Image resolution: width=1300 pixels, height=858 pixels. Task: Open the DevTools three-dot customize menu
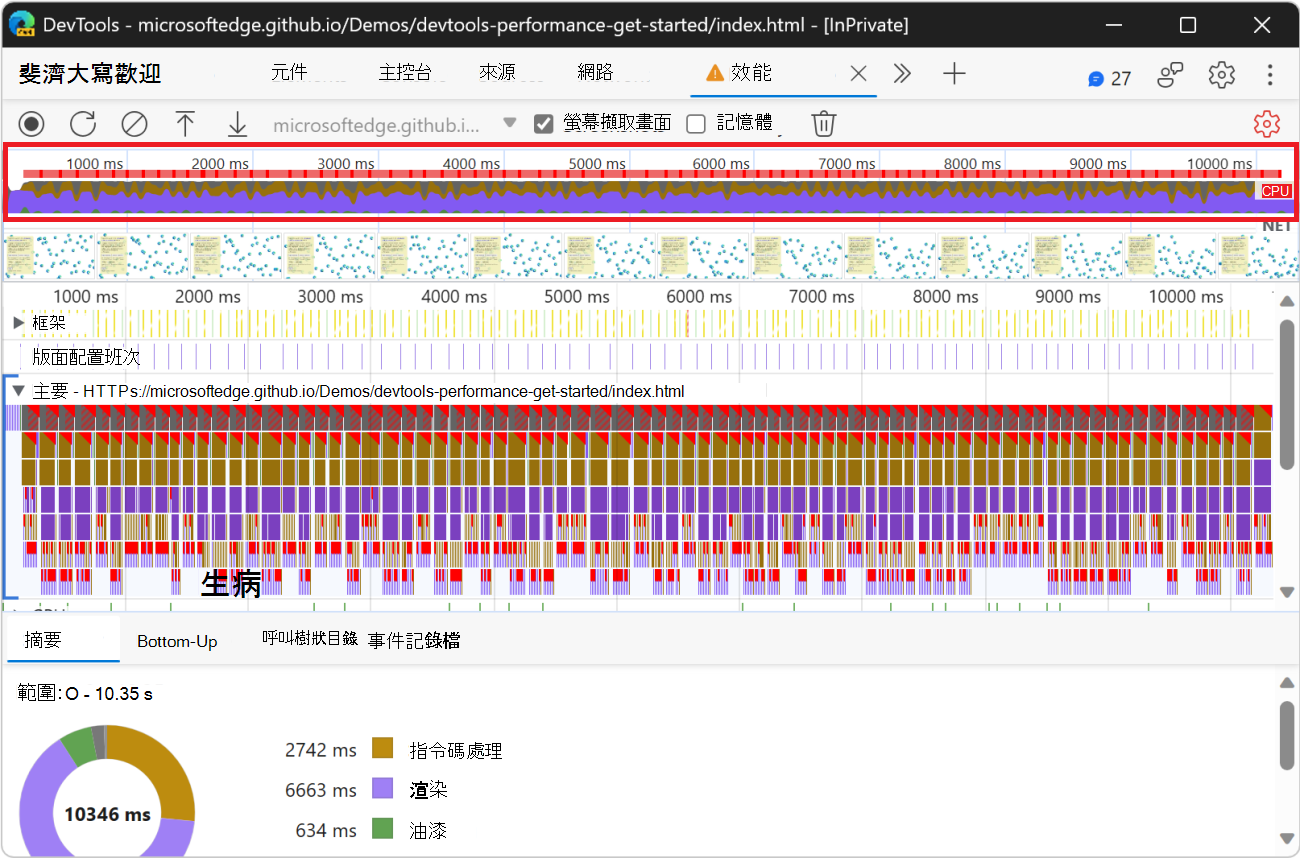pyautogui.click(x=1270, y=75)
